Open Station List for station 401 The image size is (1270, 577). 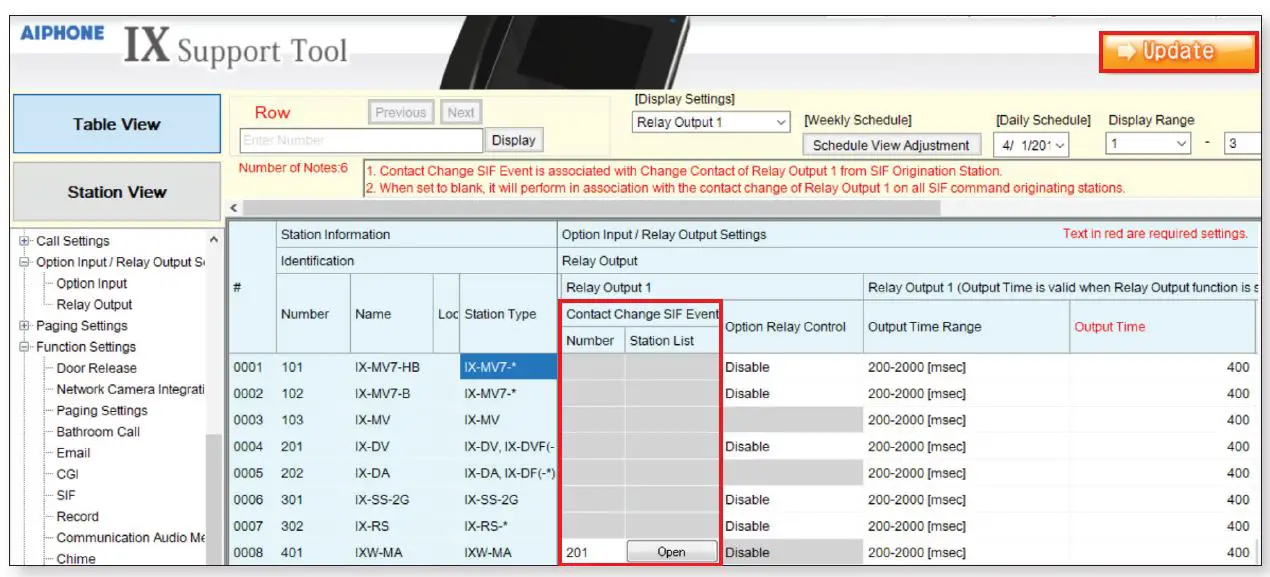coord(671,552)
